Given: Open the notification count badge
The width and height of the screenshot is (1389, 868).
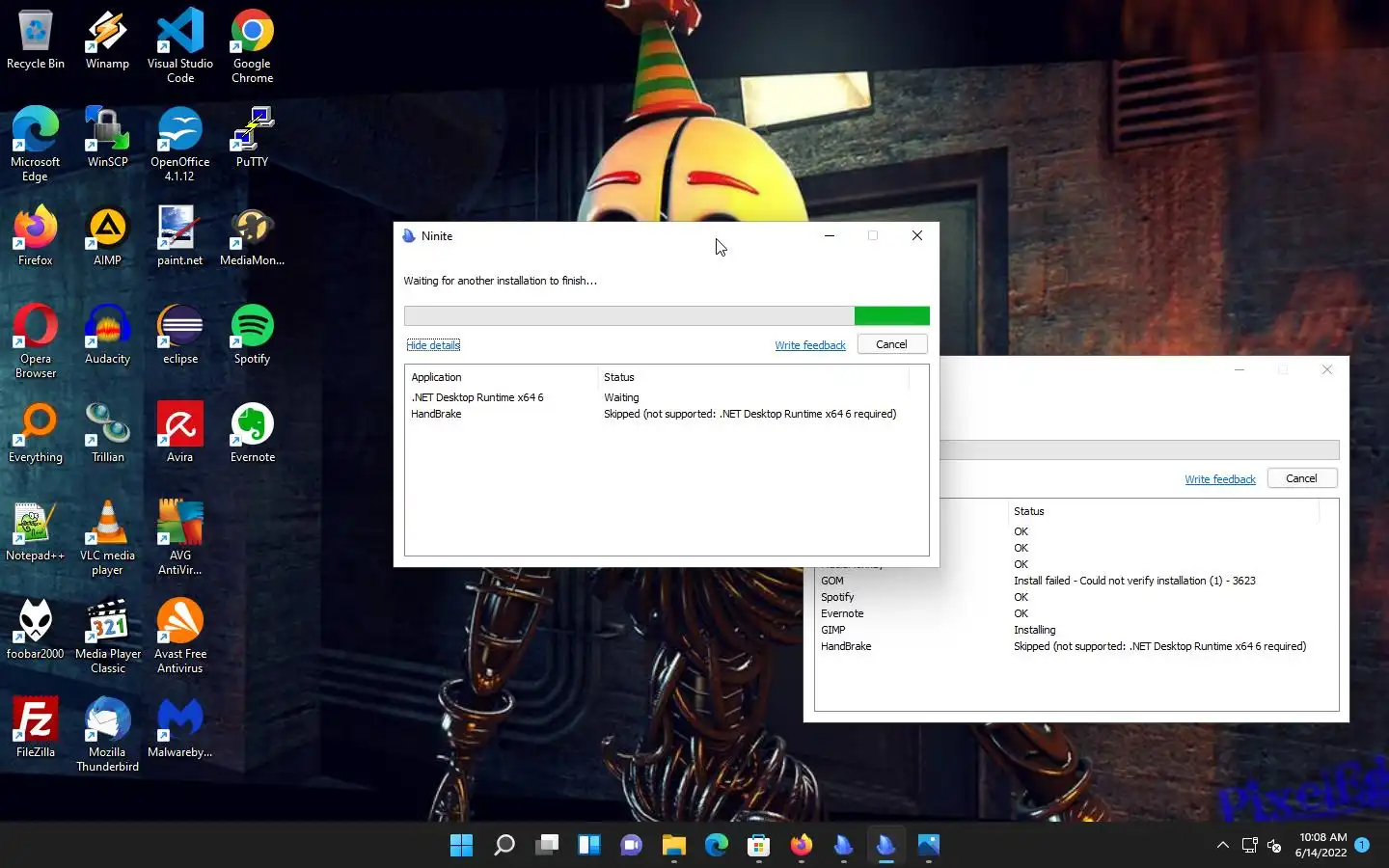Looking at the screenshot, I should [1362, 845].
